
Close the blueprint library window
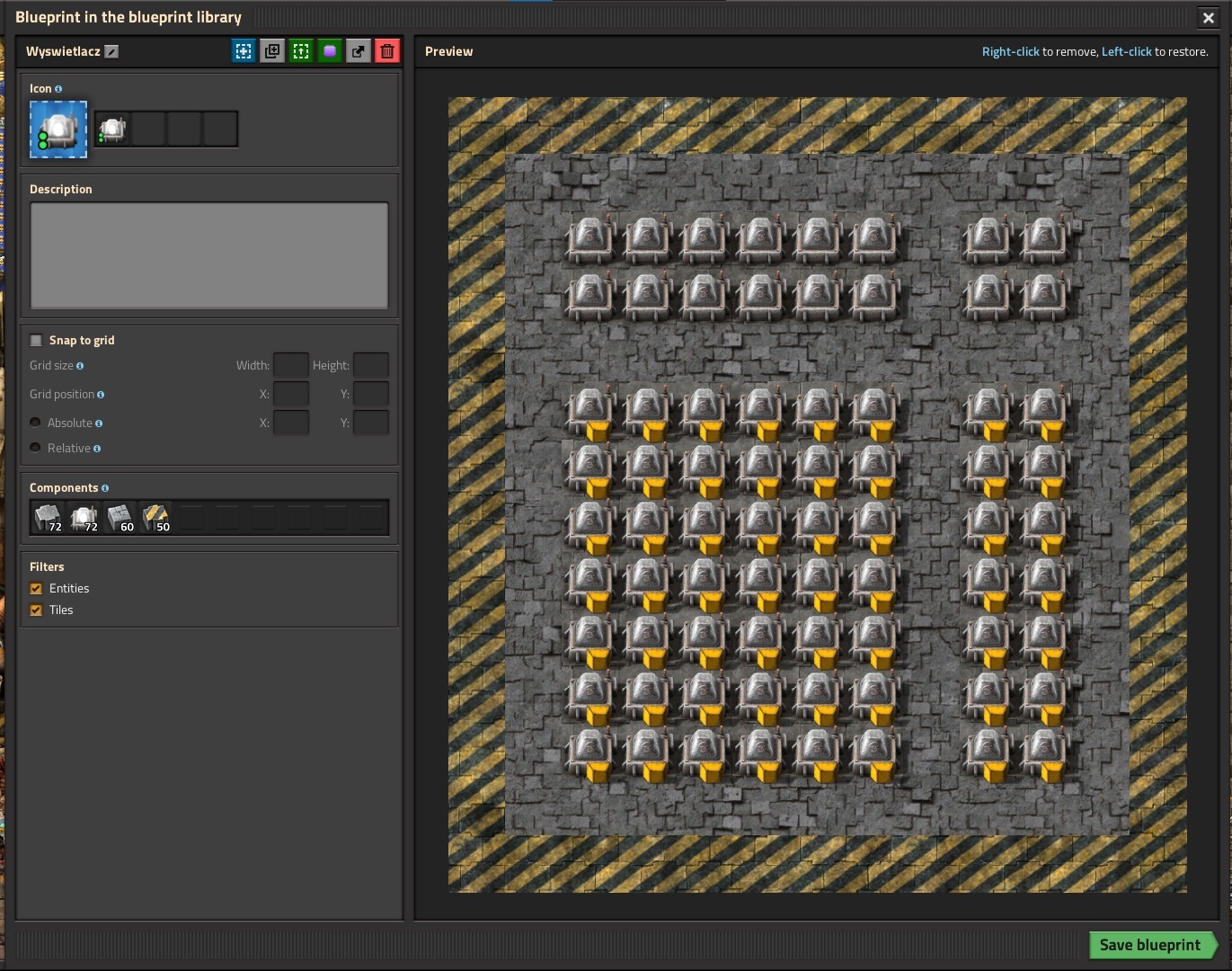tap(1208, 18)
